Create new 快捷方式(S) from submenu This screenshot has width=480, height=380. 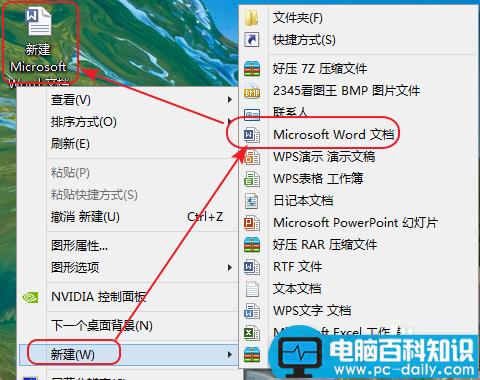(304, 40)
